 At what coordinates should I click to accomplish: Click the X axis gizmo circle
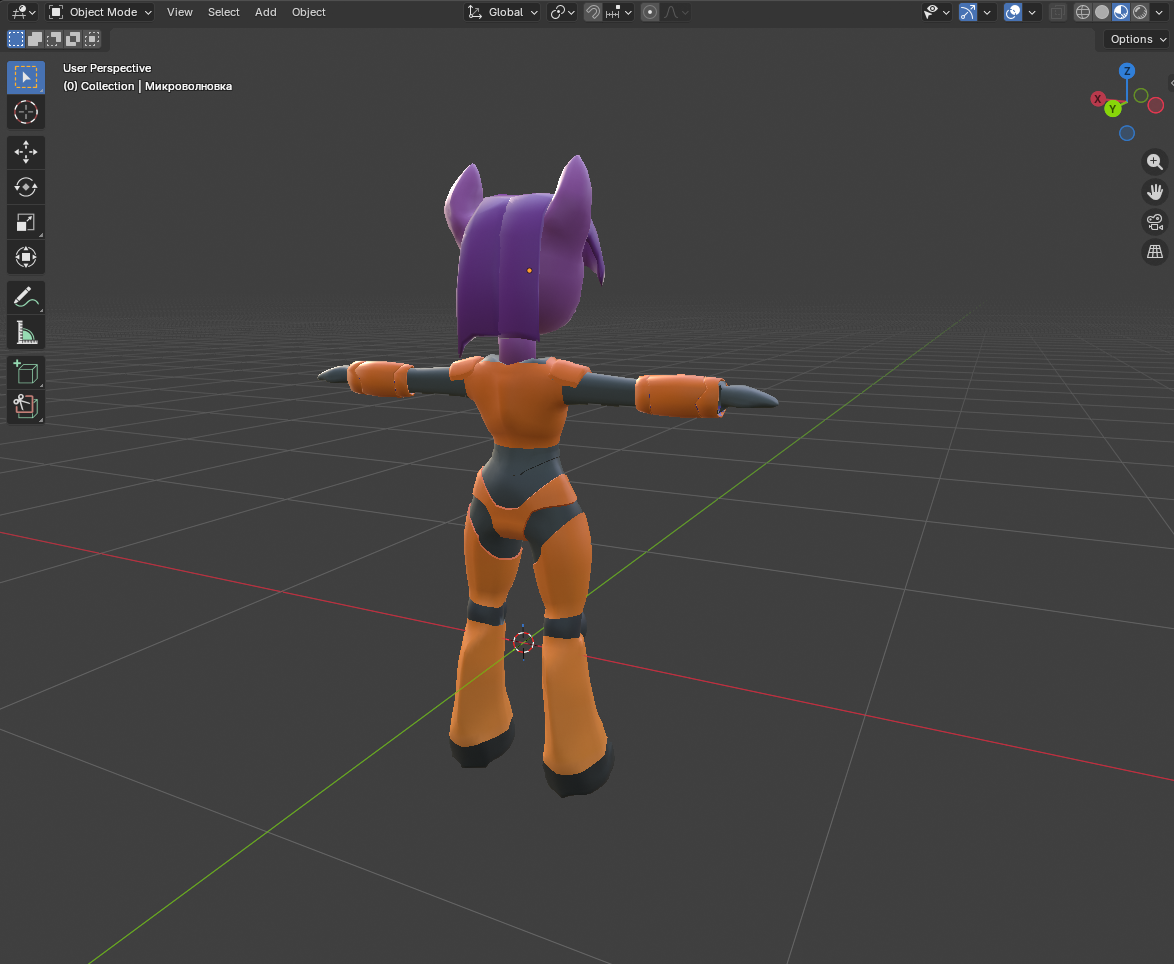tap(1098, 99)
